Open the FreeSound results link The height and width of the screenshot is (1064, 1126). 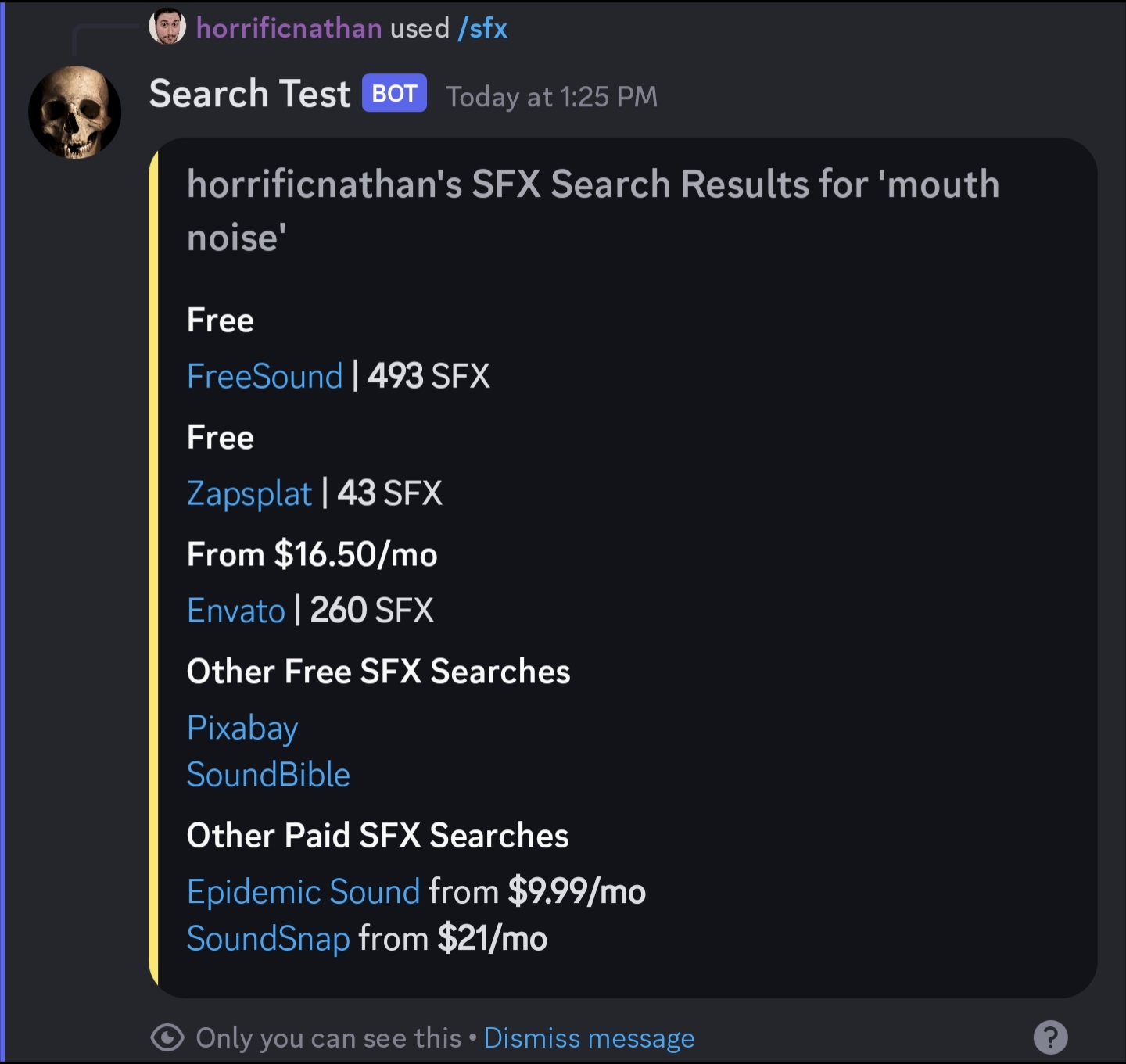265,376
